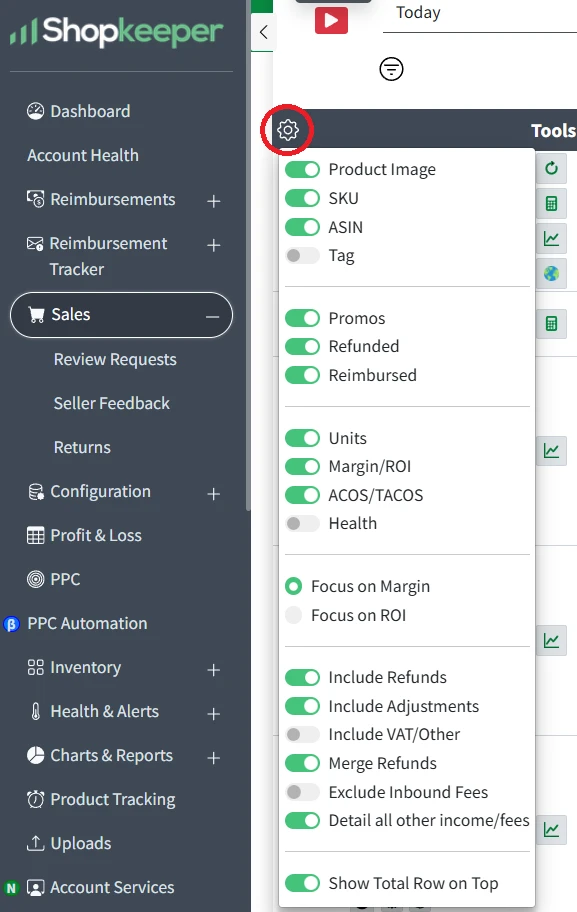
Task: Click the Dashboard gauge icon
Action: pyautogui.click(x=35, y=111)
